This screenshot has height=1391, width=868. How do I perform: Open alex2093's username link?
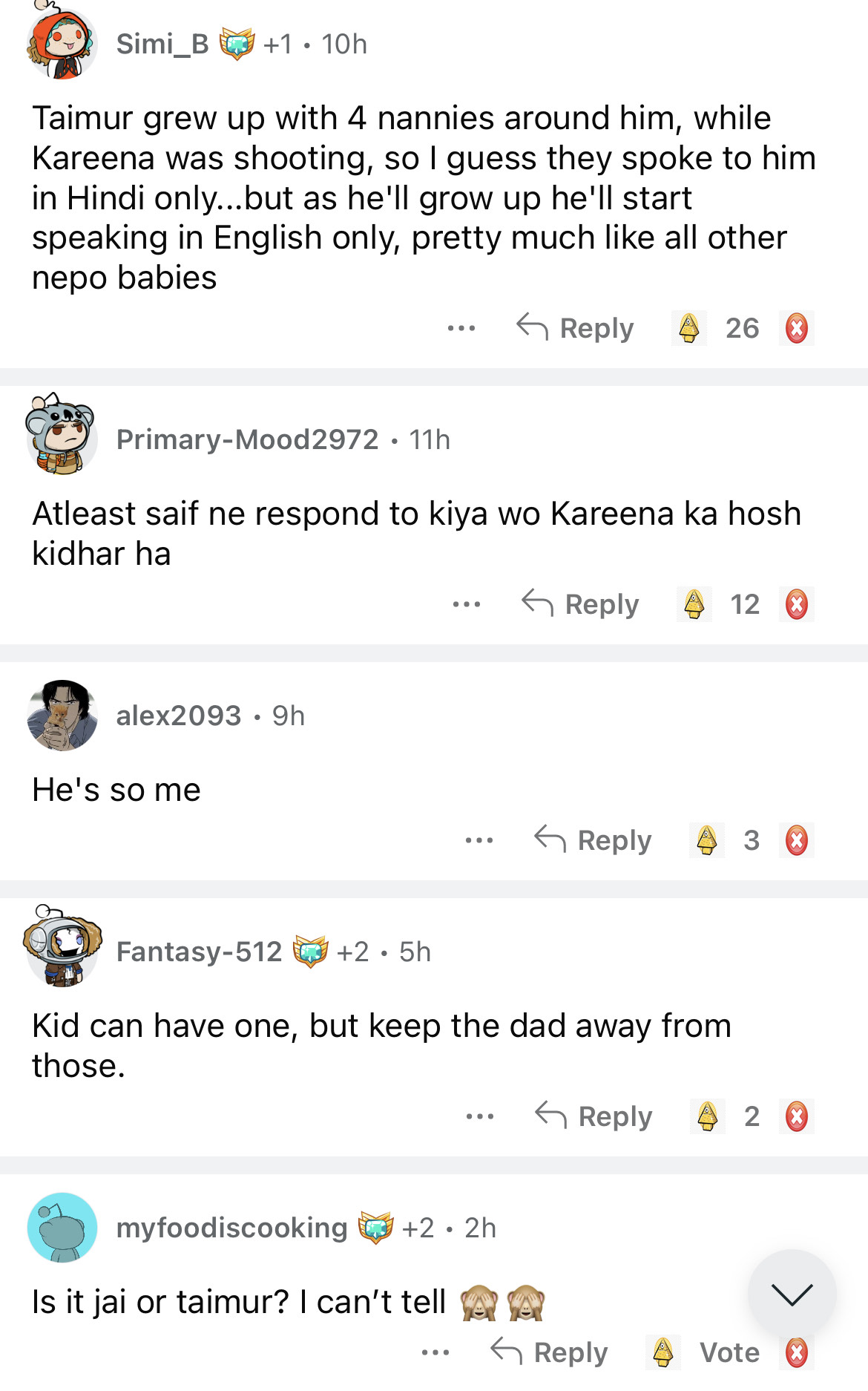pos(179,716)
